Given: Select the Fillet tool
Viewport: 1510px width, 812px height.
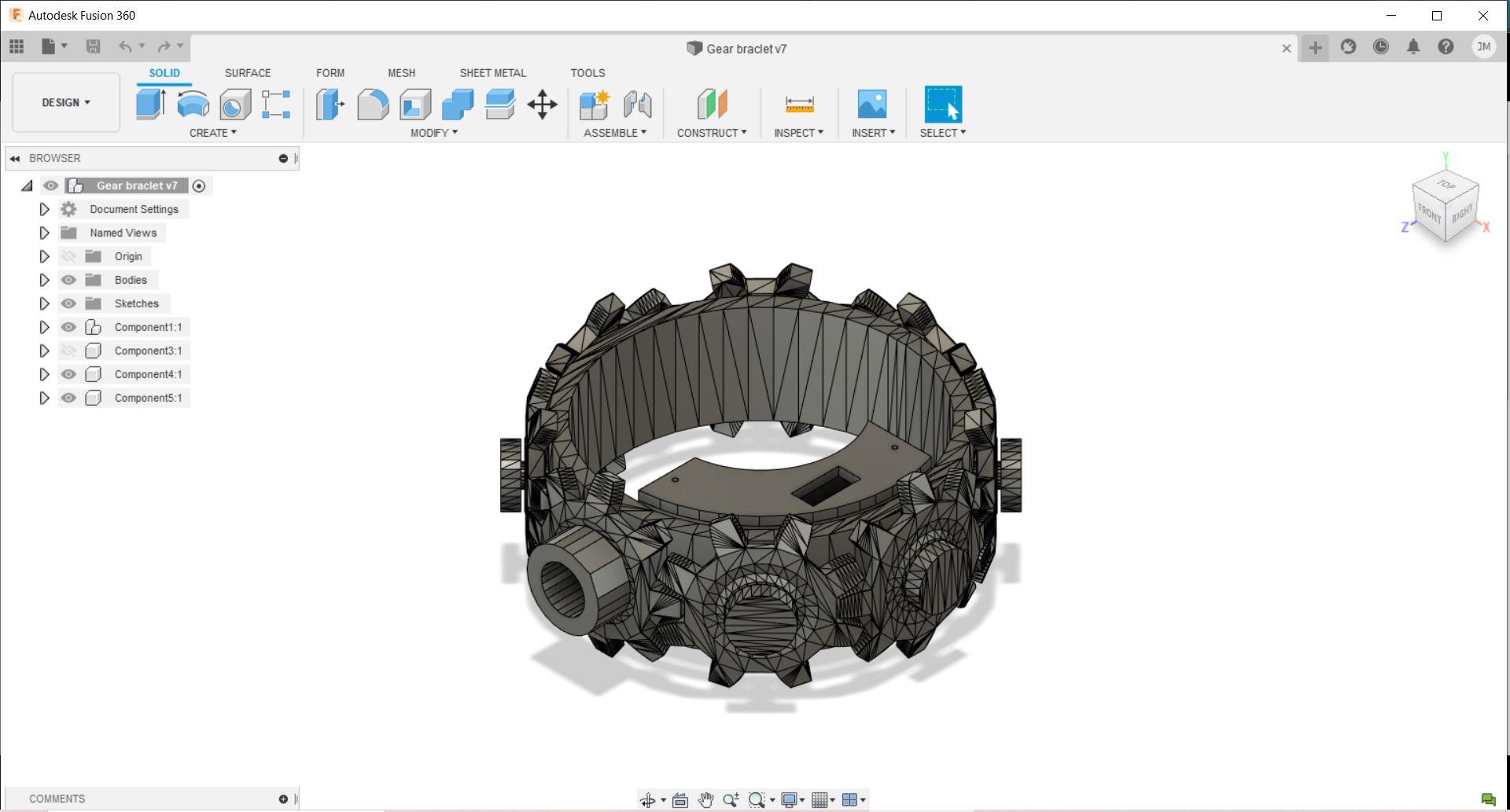Looking at the screenshot, I should [x=373, y=104].
